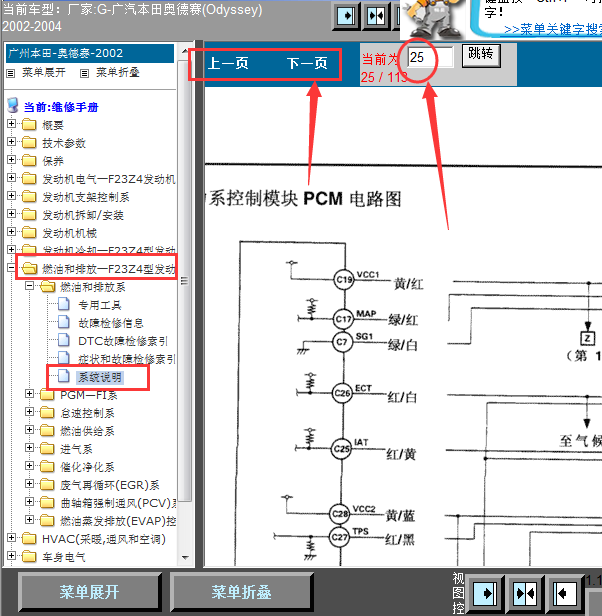Click the top toolbar collapse-center arrows icon
This screenshot has width=602, height=616.
376,16
